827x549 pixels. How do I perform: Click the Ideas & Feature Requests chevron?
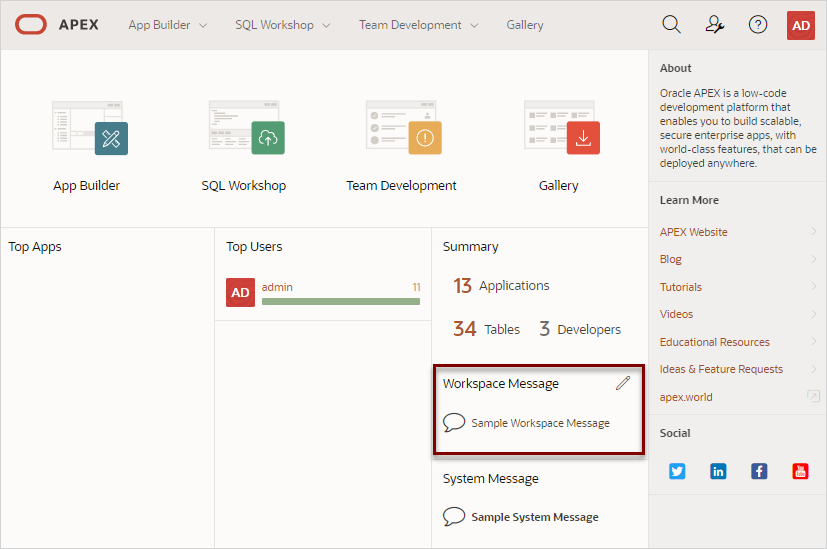point(814,369)
